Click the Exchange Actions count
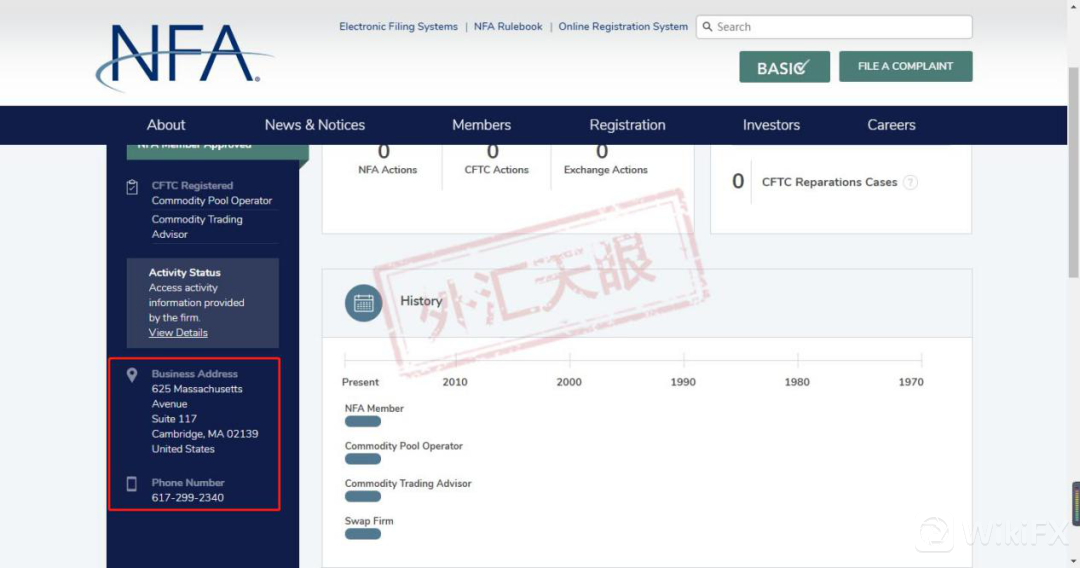Image resolution: width=1080 pixels, height=568 pixels. [601, 151]
